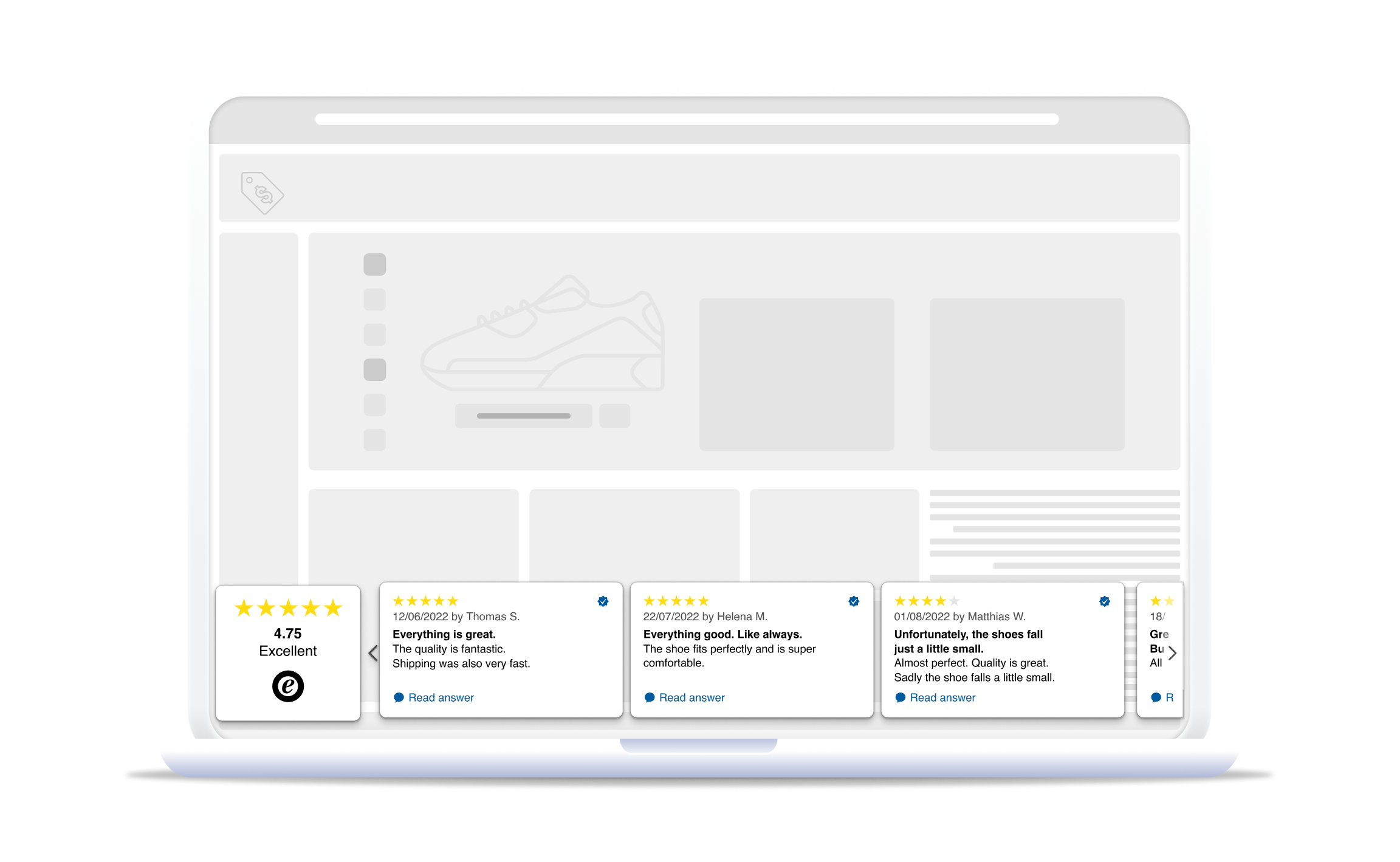Click the five-star rating in 4.75 Excellent card
The width and height of the screenshot is (1400, 862).
tap(288, 608)
